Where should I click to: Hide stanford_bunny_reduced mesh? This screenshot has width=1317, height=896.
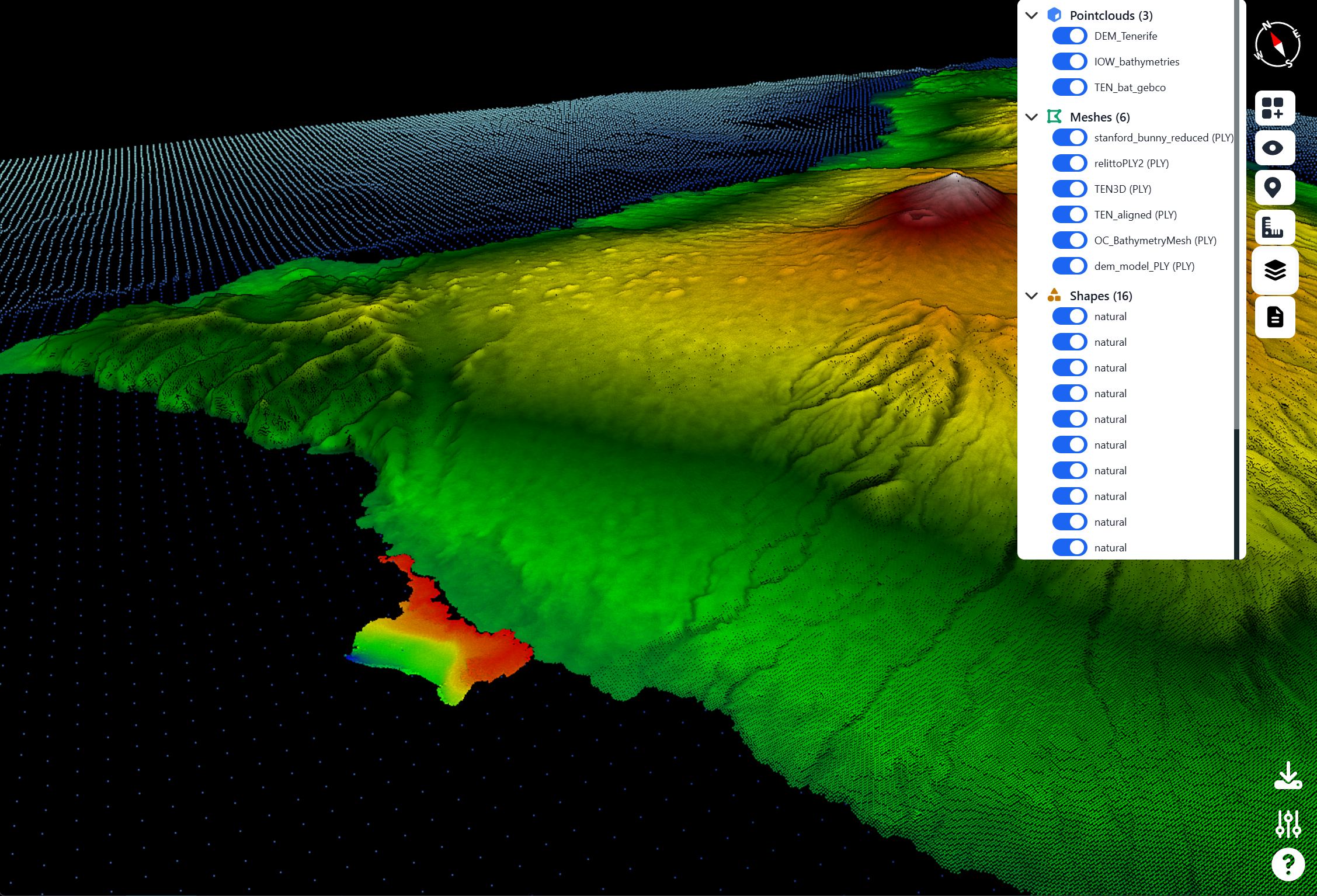[x=1069, y=138]
